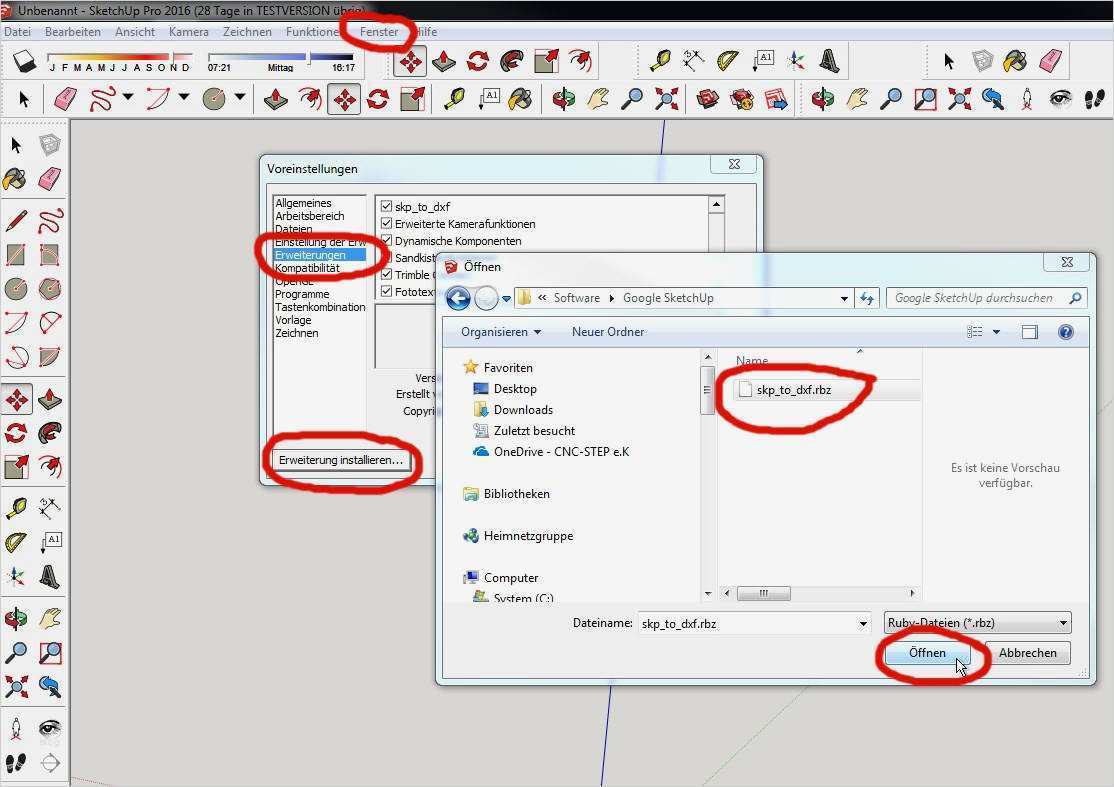Select the skp_to_dxf.rbz file
The height and width of the screenshot is (787, 1114).
click(794, 390)
